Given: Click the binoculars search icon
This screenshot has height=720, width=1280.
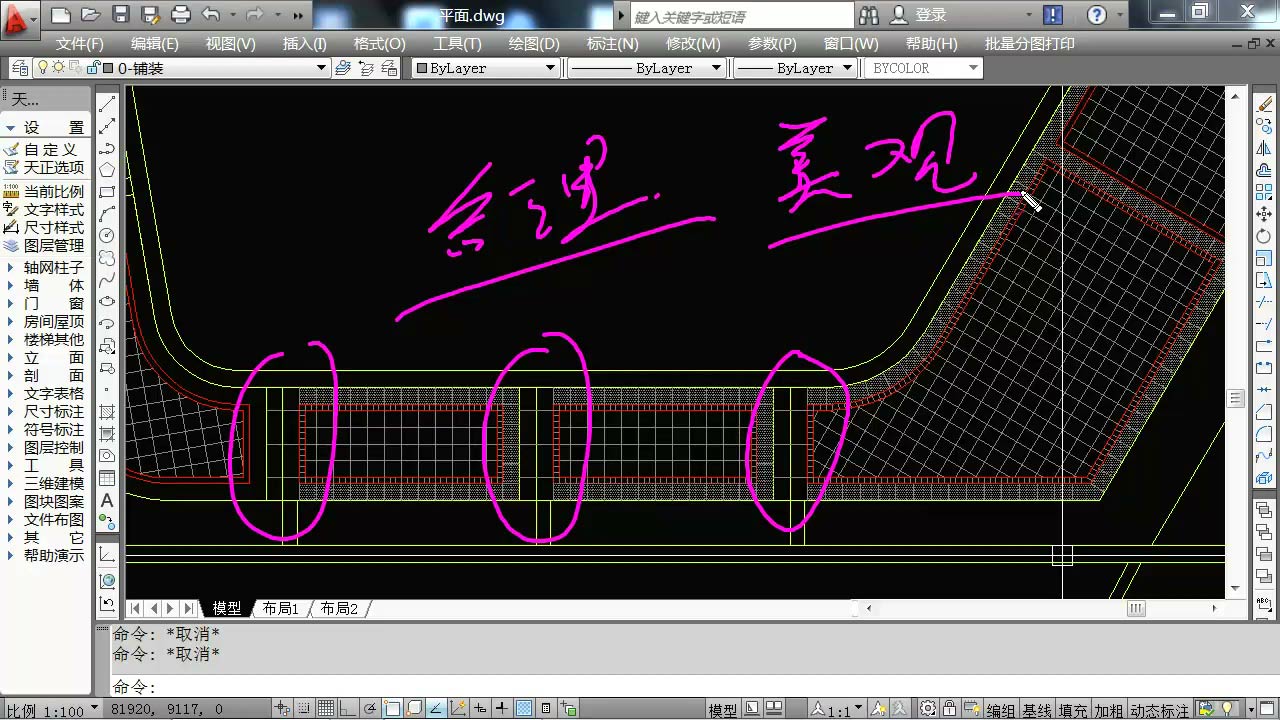Looking at the screenshot, I should click(869, 15).
